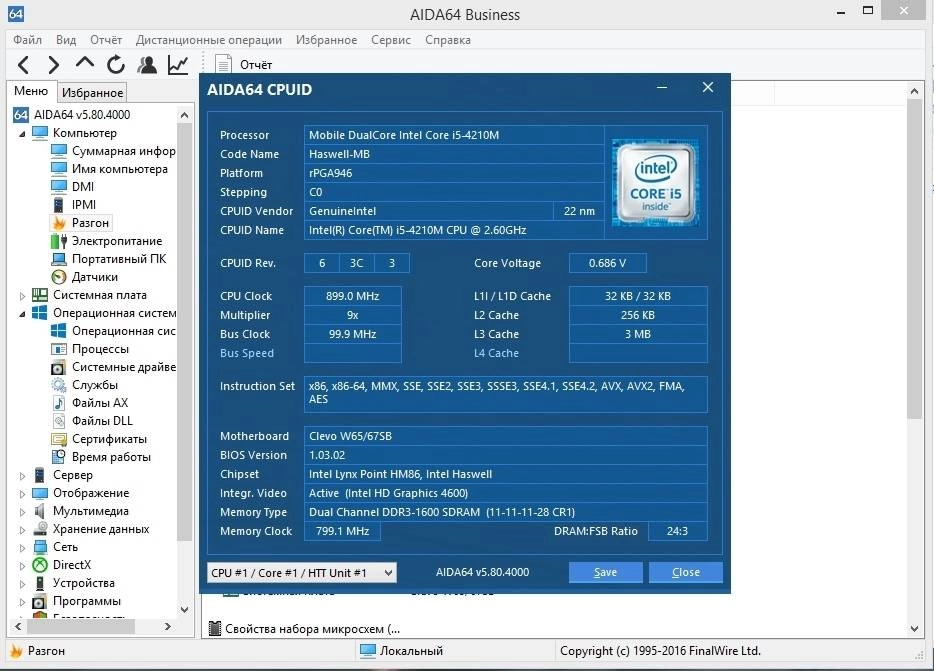The height and width of the screenshot is (671, 934).
Task: Expand the Сервер tree branch
Action: [22, 476]
